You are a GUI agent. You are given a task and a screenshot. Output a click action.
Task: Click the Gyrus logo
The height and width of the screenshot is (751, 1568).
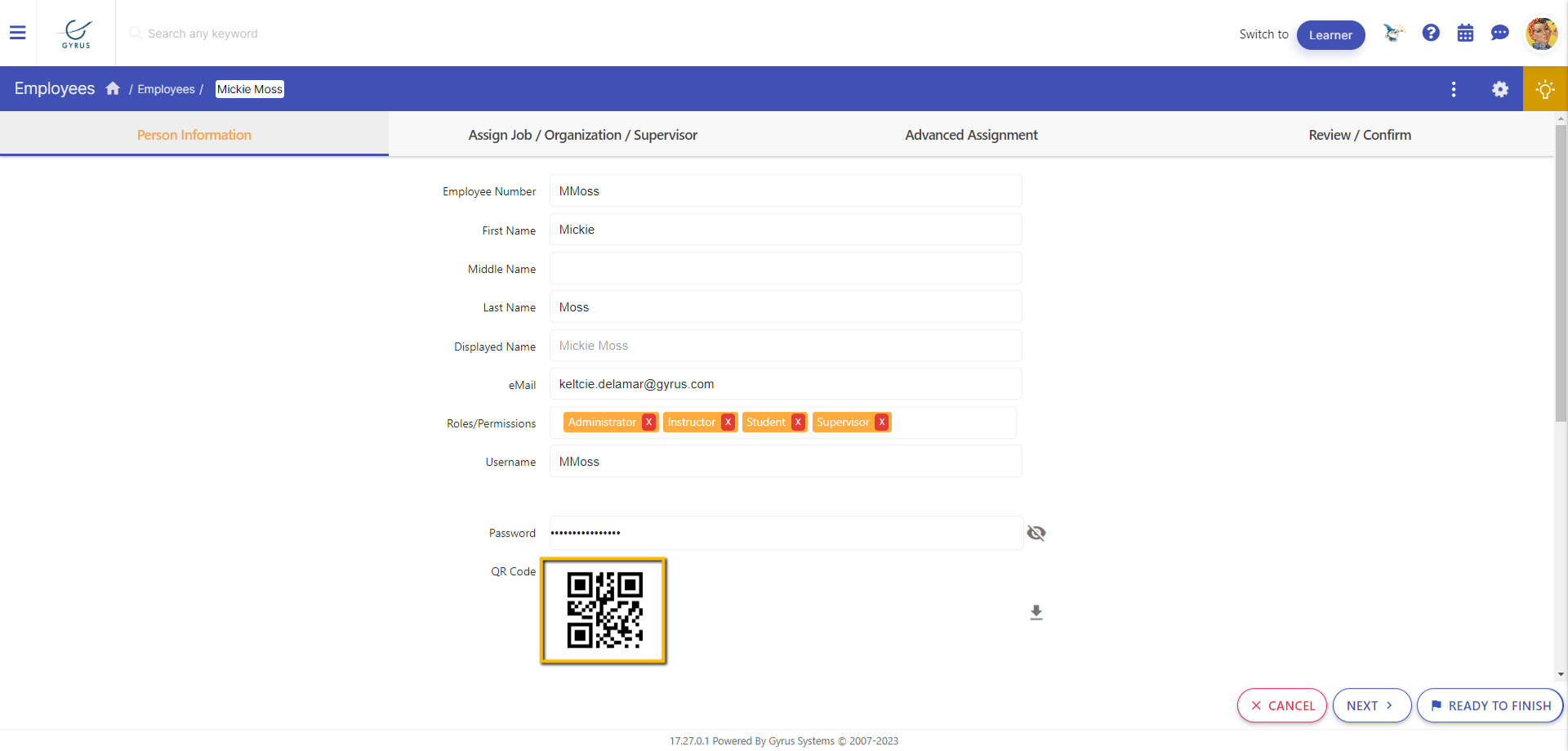click(x=76, y=34)
